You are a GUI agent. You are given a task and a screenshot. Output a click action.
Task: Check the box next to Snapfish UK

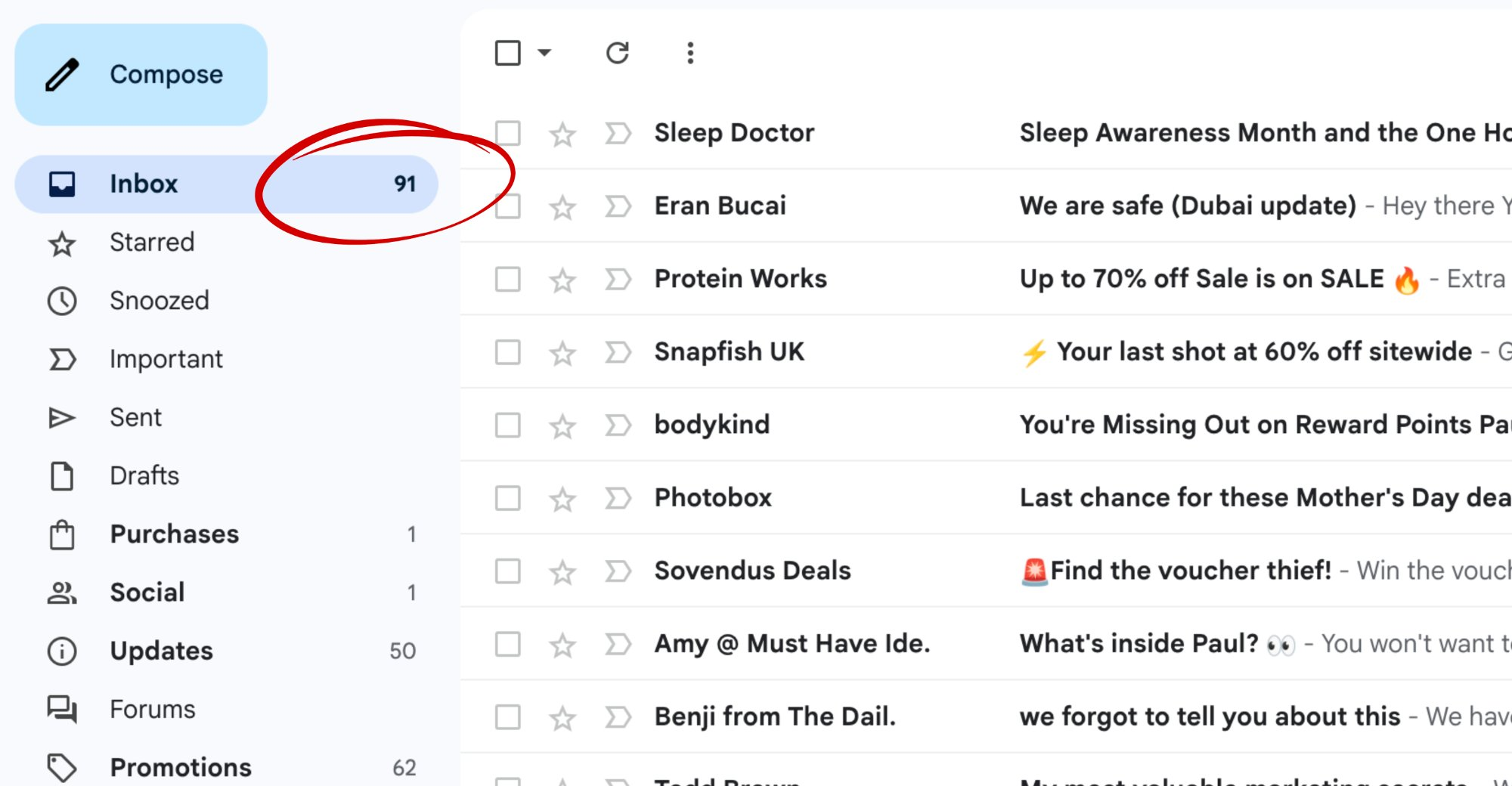click(507, 351)
